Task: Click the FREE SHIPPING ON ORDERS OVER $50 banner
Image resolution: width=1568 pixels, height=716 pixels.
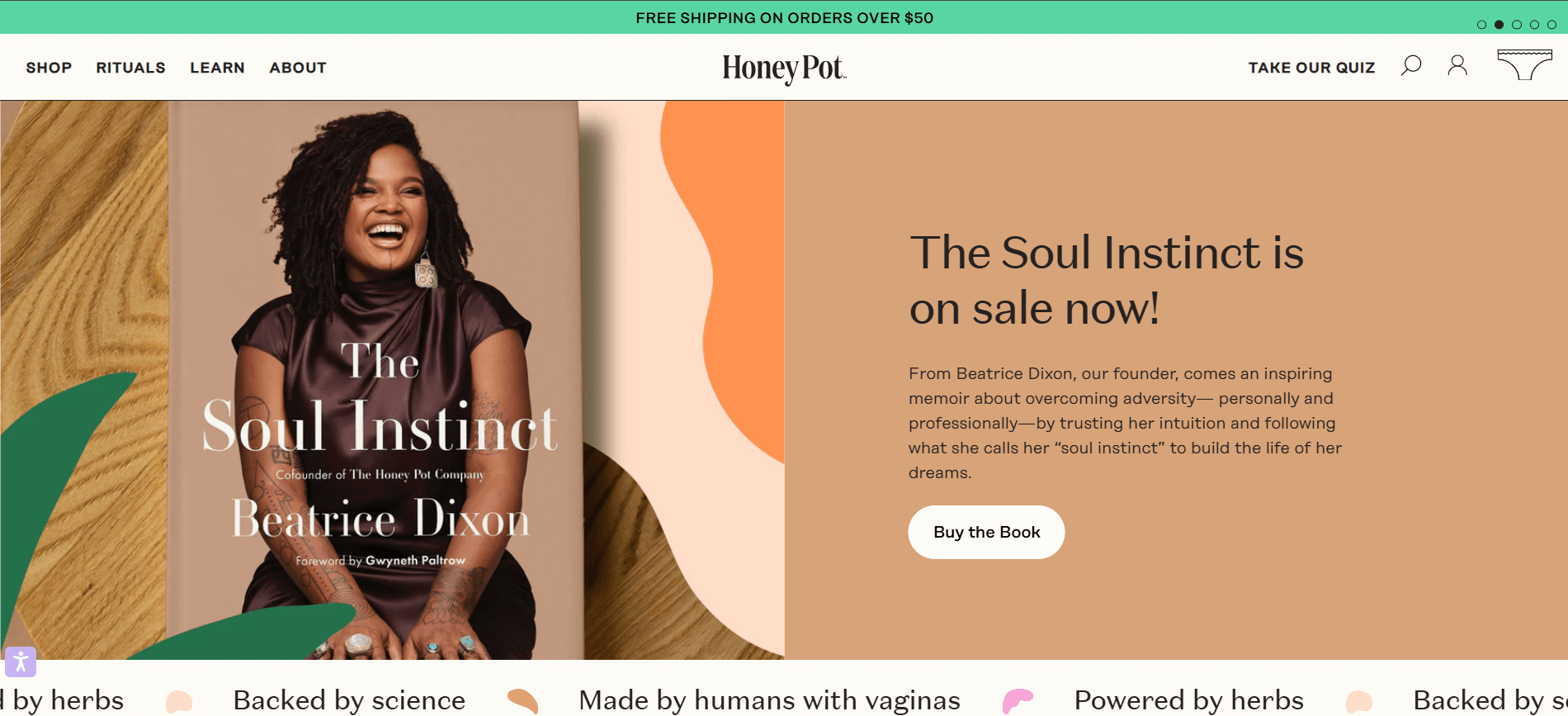Action: point(784,17)
